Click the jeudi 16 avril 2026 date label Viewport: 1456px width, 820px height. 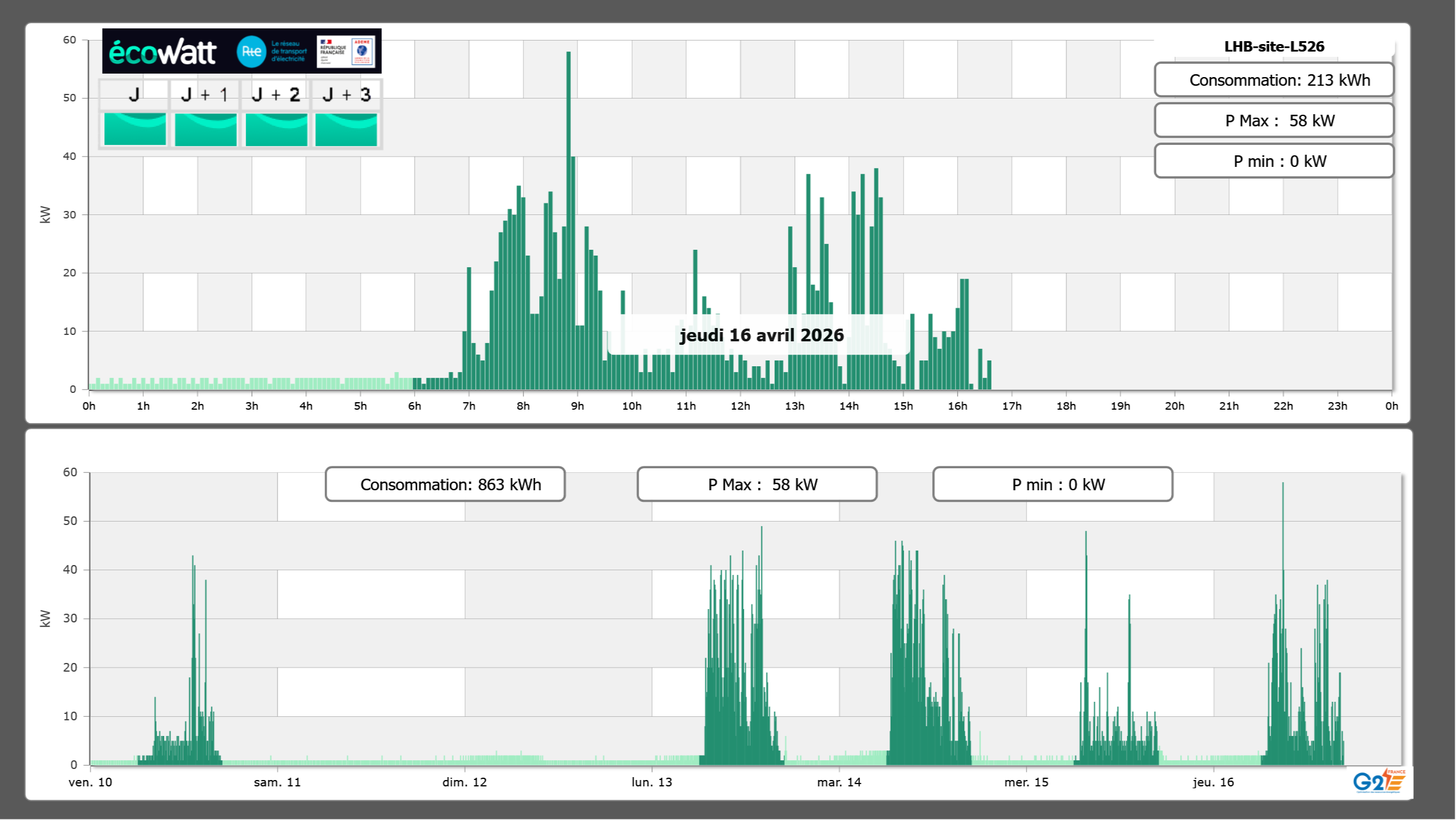761,335
